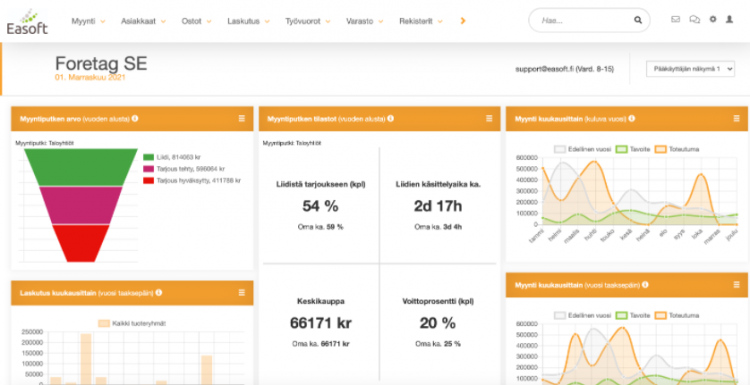
Task: Open Myynti kuukausittain (kuluva vuosi) panel menu
Action: tap(737, 119)
